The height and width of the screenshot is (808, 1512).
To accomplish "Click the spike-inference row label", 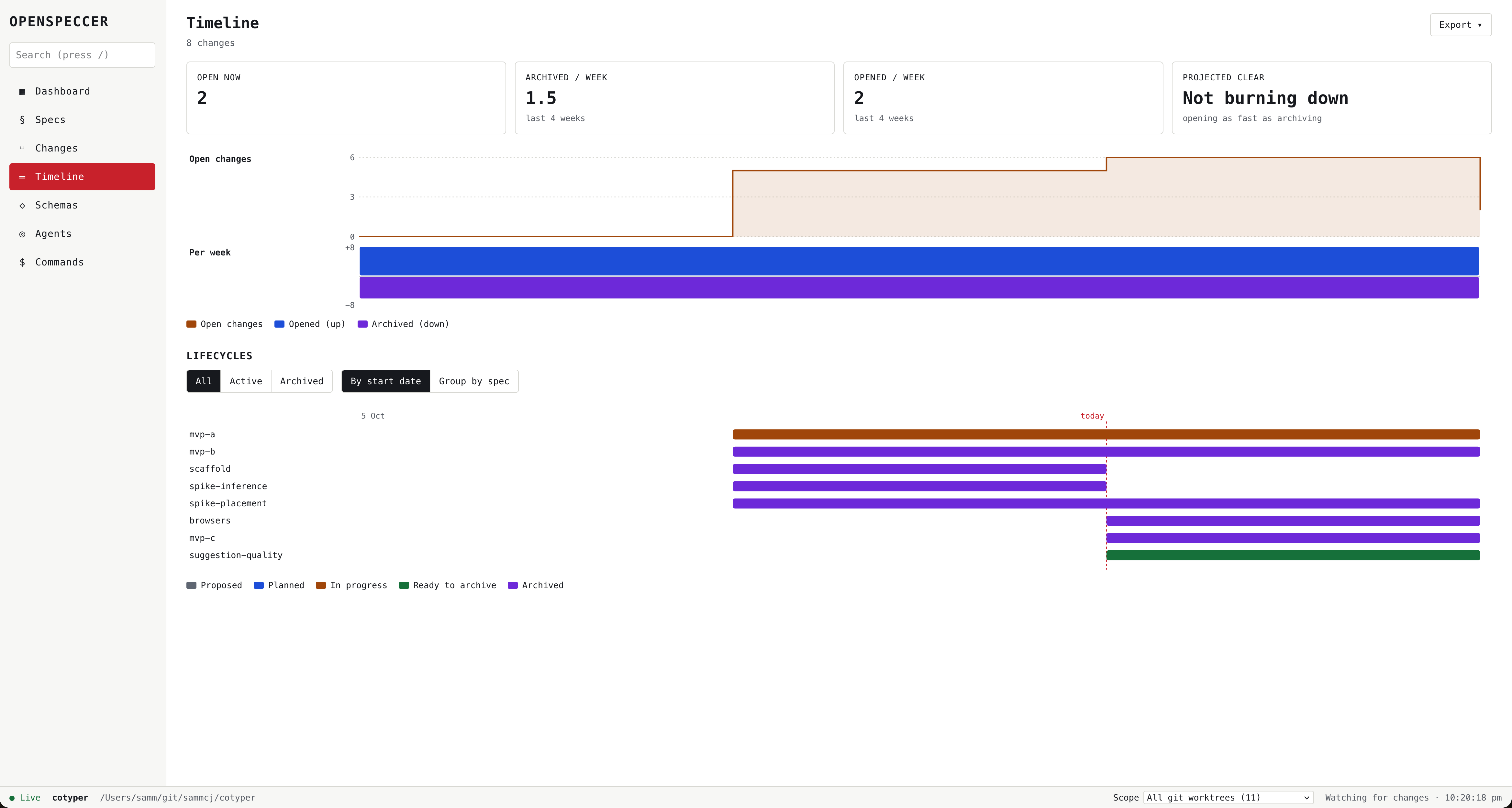I will coord(228,486).
